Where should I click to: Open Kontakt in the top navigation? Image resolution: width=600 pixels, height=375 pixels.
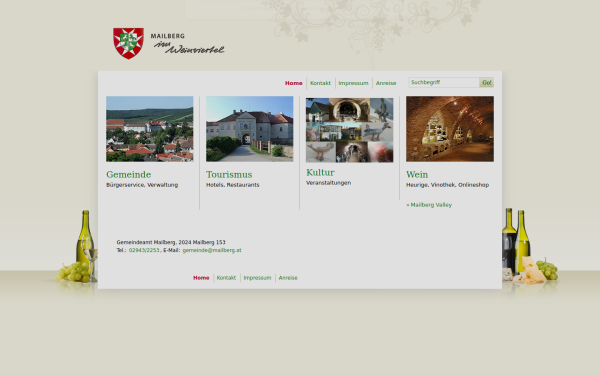(320, 83)
